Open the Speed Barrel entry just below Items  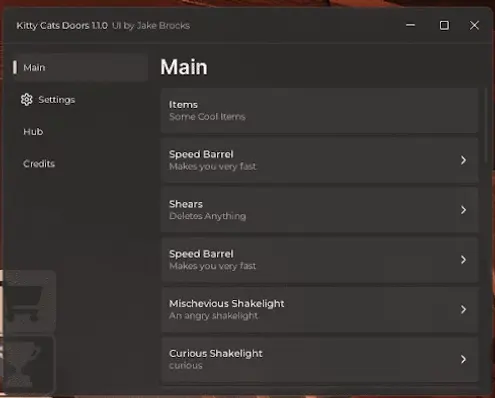pos(320,160)
